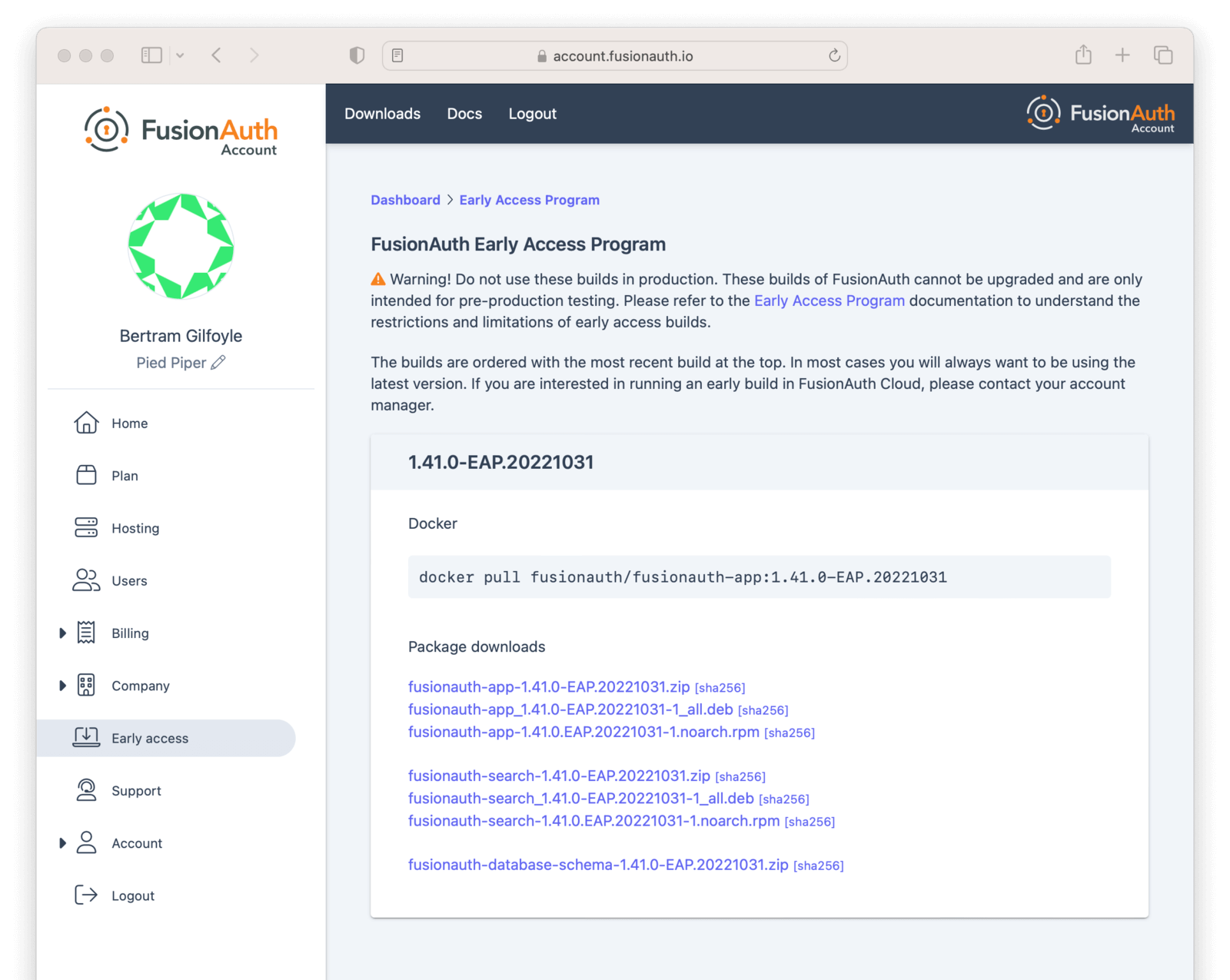Toggle the Safari sidebar button
This screenshot has height=980, width=1230.
151,55
